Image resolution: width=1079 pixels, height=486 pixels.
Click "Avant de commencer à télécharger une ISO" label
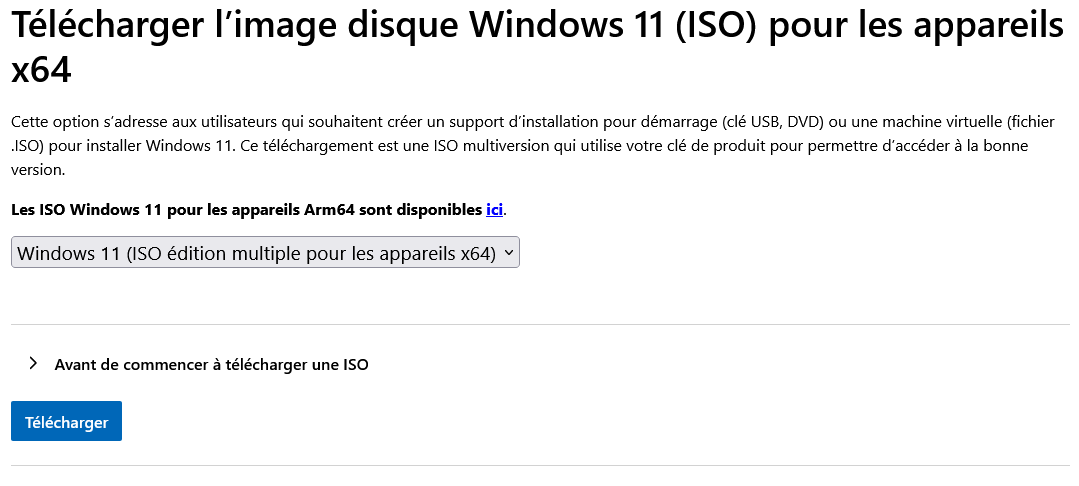click(211, 365)
